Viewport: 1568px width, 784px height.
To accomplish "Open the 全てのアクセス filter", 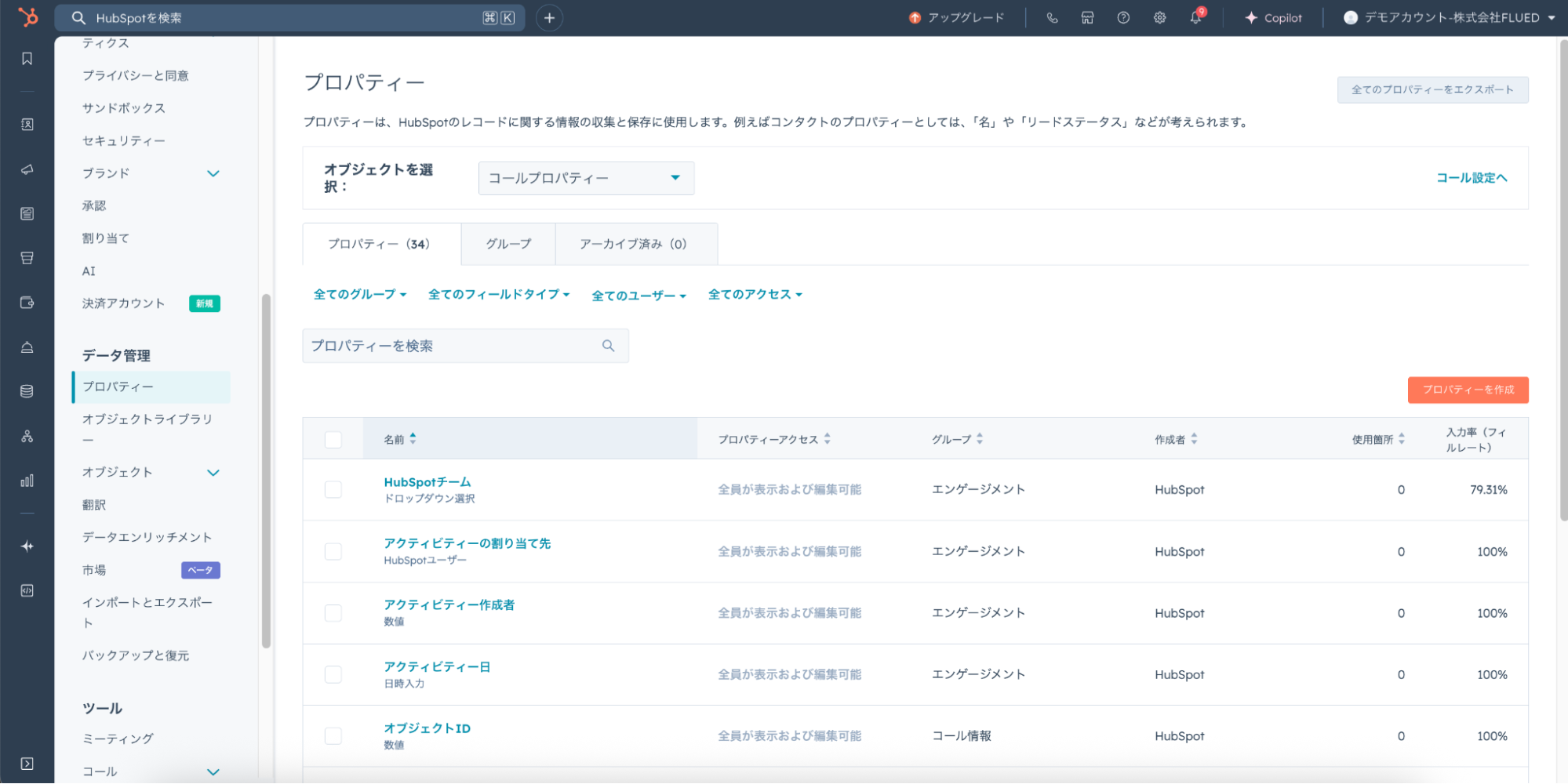I will 755,295.
